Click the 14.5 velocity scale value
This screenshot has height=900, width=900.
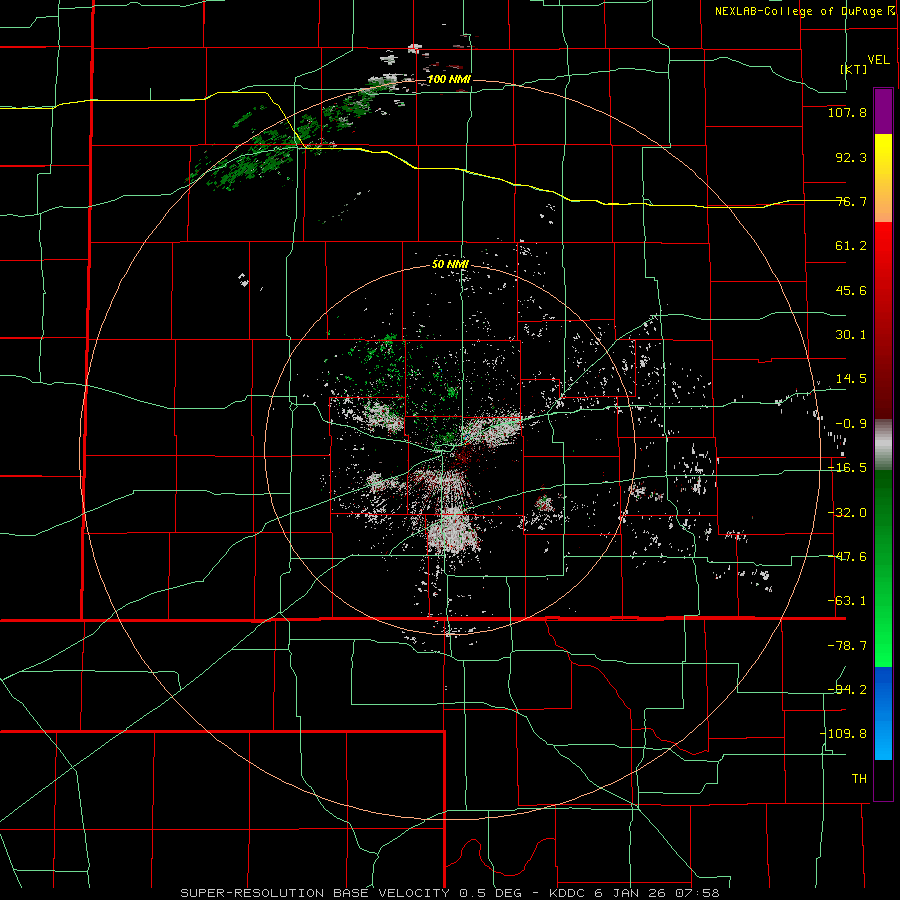click(851, 379)
